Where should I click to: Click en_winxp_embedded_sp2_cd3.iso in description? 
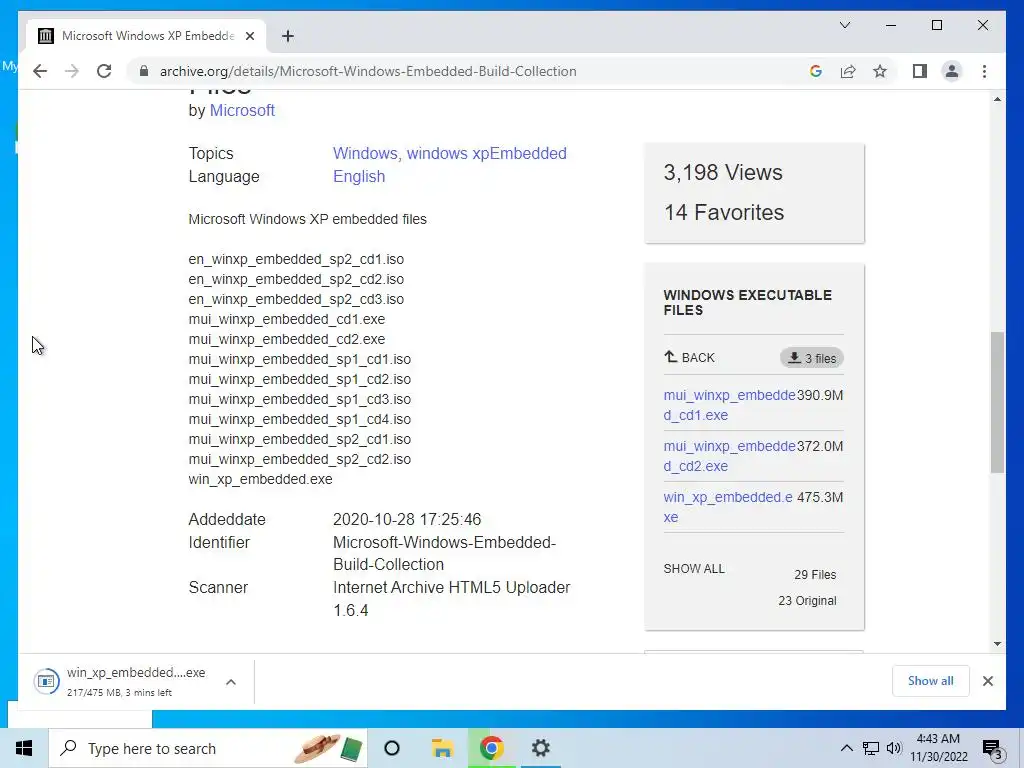click(296, 299)
